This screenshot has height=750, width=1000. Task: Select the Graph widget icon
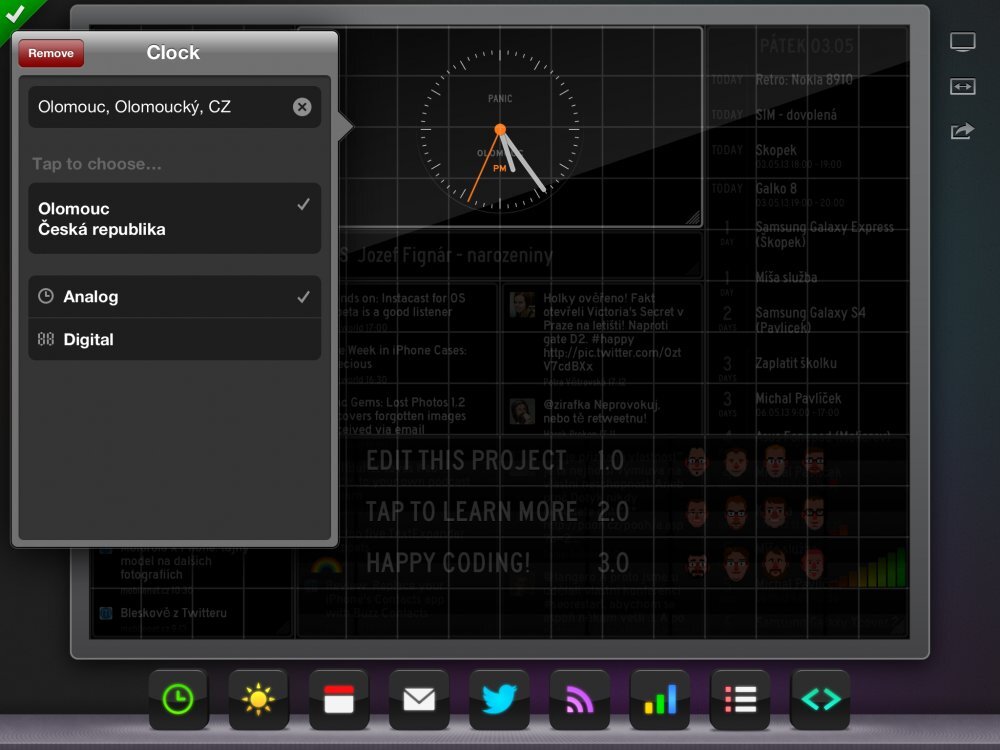click(658, 699)
